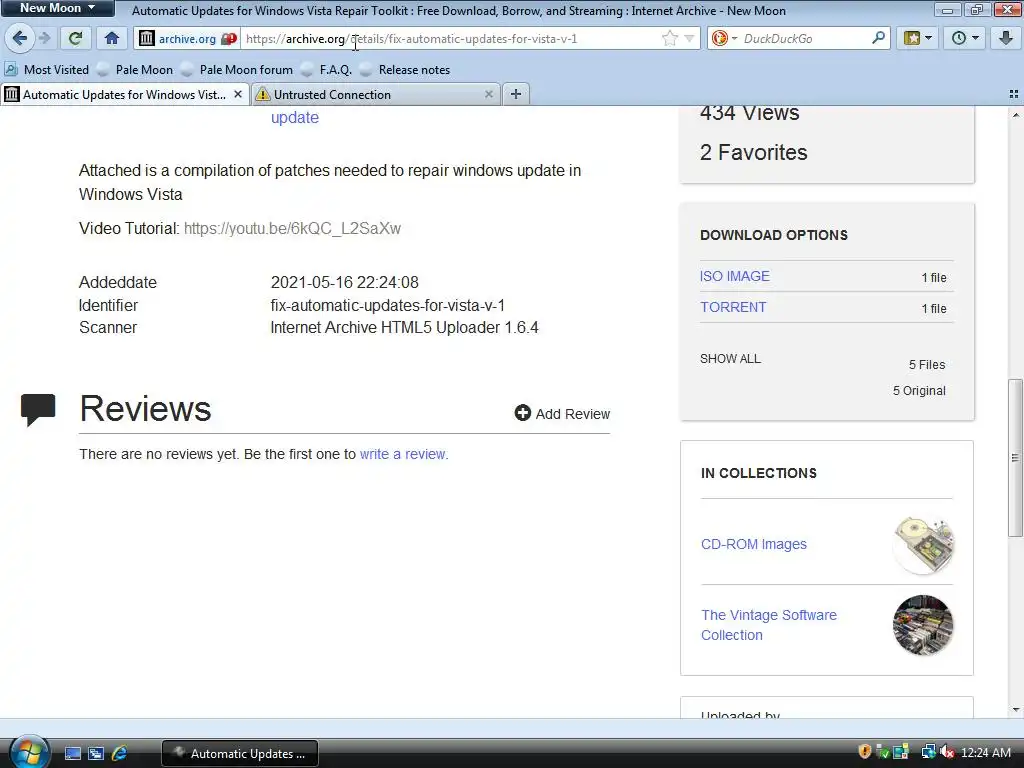Click the scrollbar up arrow

click(x=1016, y=115)
